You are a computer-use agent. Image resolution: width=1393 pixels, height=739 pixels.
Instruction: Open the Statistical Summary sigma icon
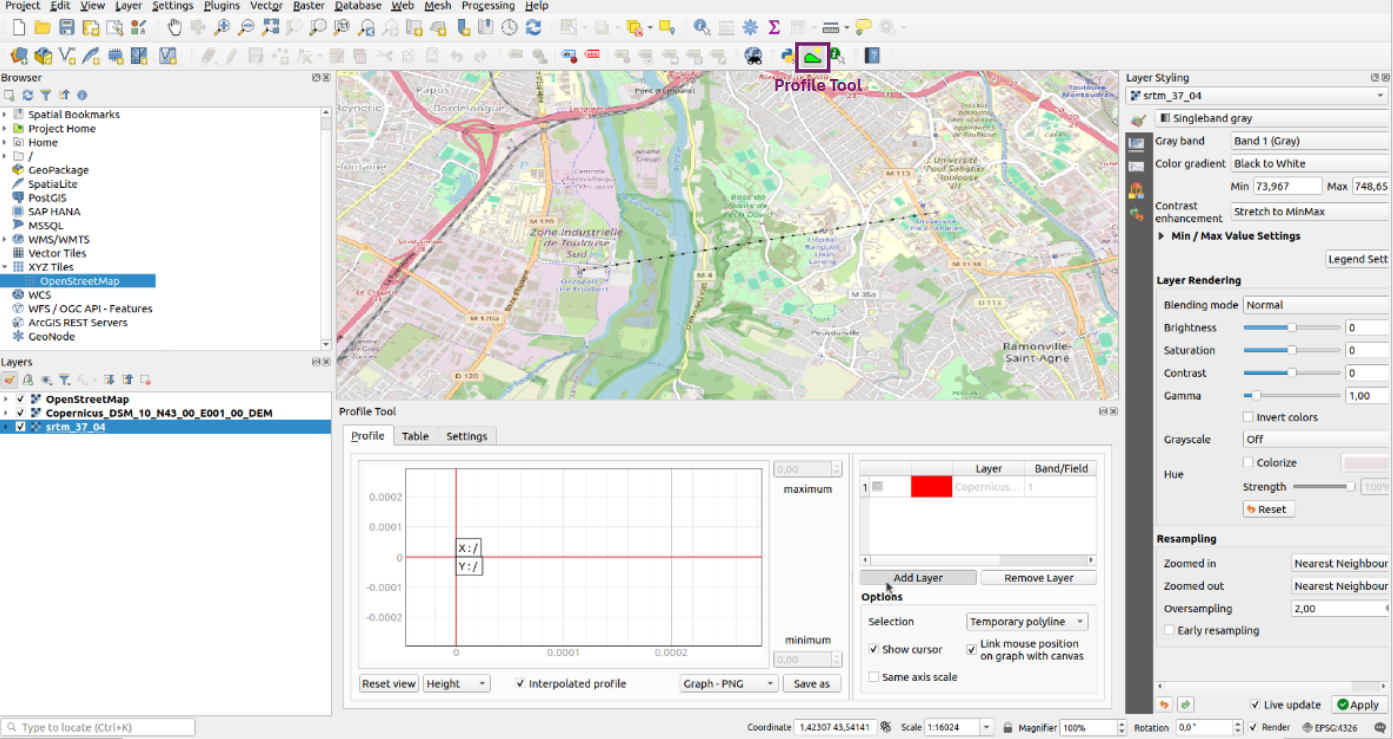774,27
